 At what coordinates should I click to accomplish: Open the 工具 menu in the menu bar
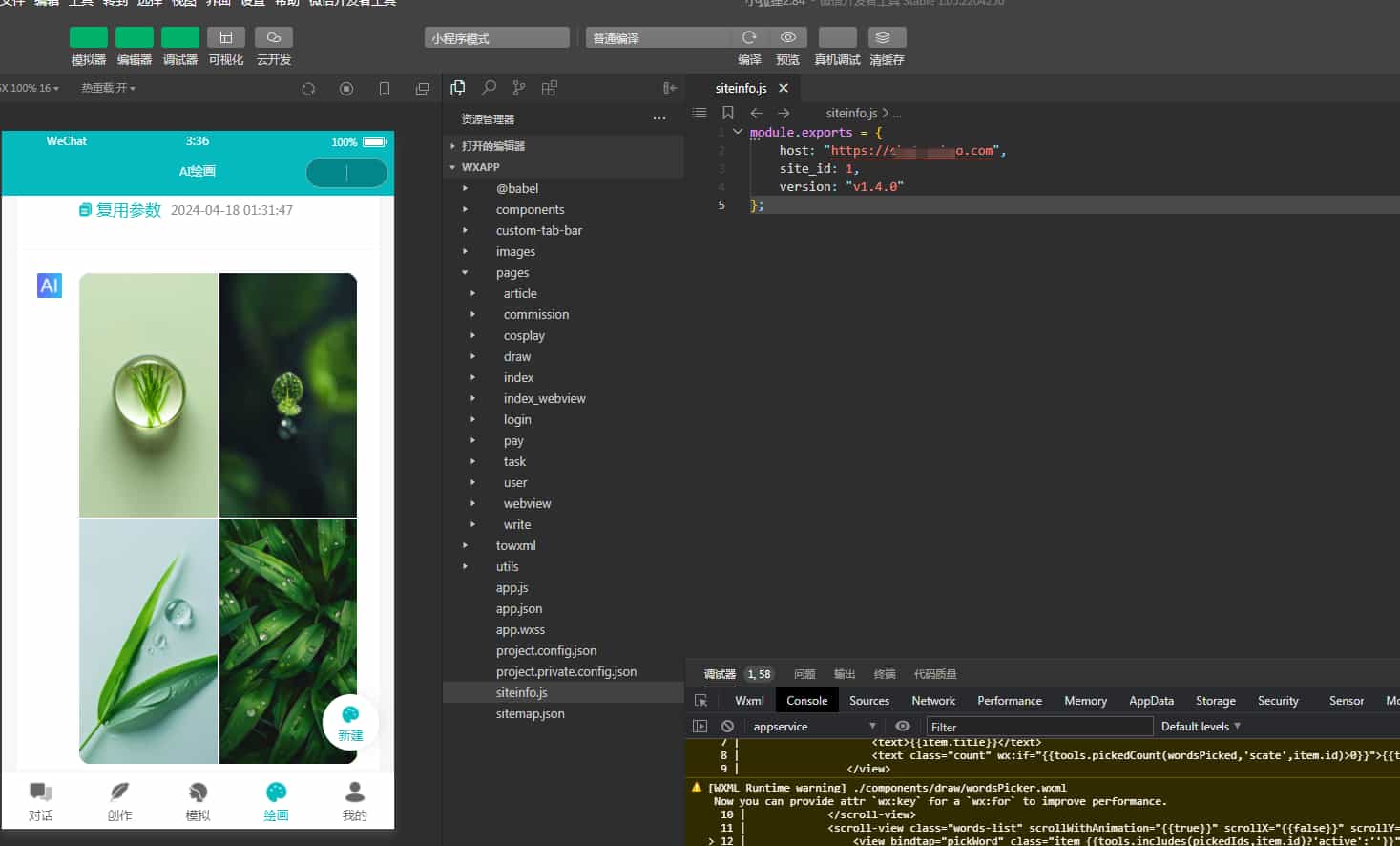(81, 3)
